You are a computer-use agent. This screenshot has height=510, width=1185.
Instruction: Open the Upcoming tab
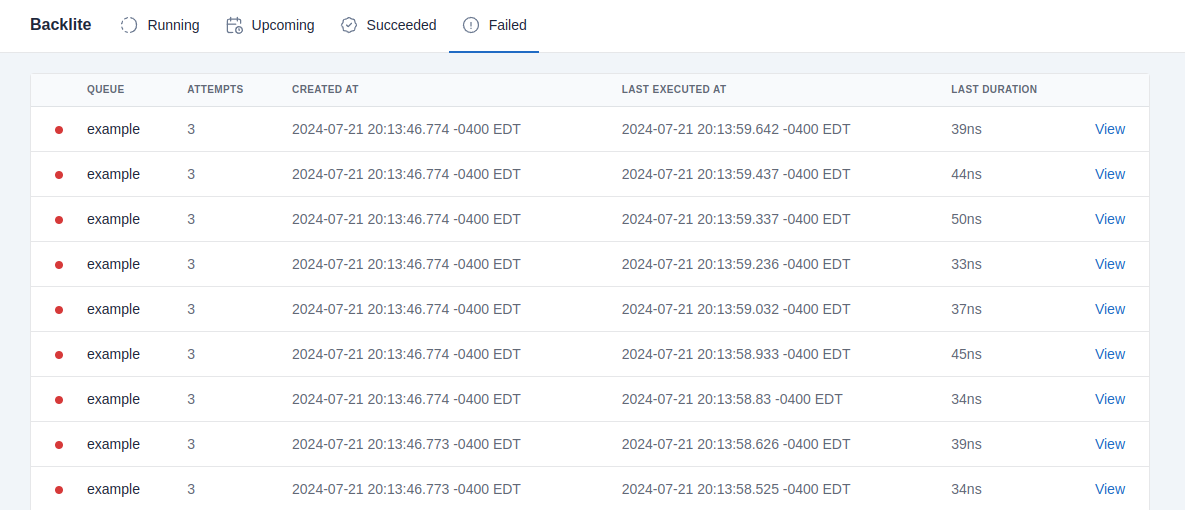point(283,25)
